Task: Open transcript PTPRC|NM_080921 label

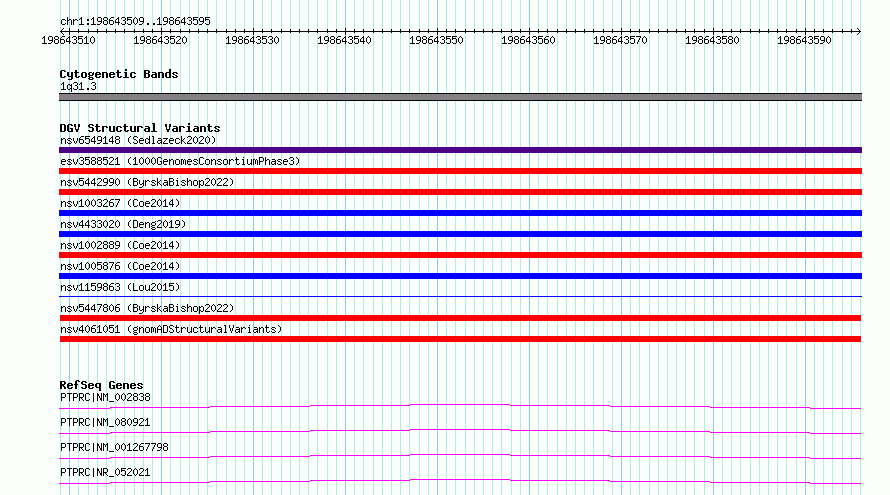Action: tap(105, 422)
